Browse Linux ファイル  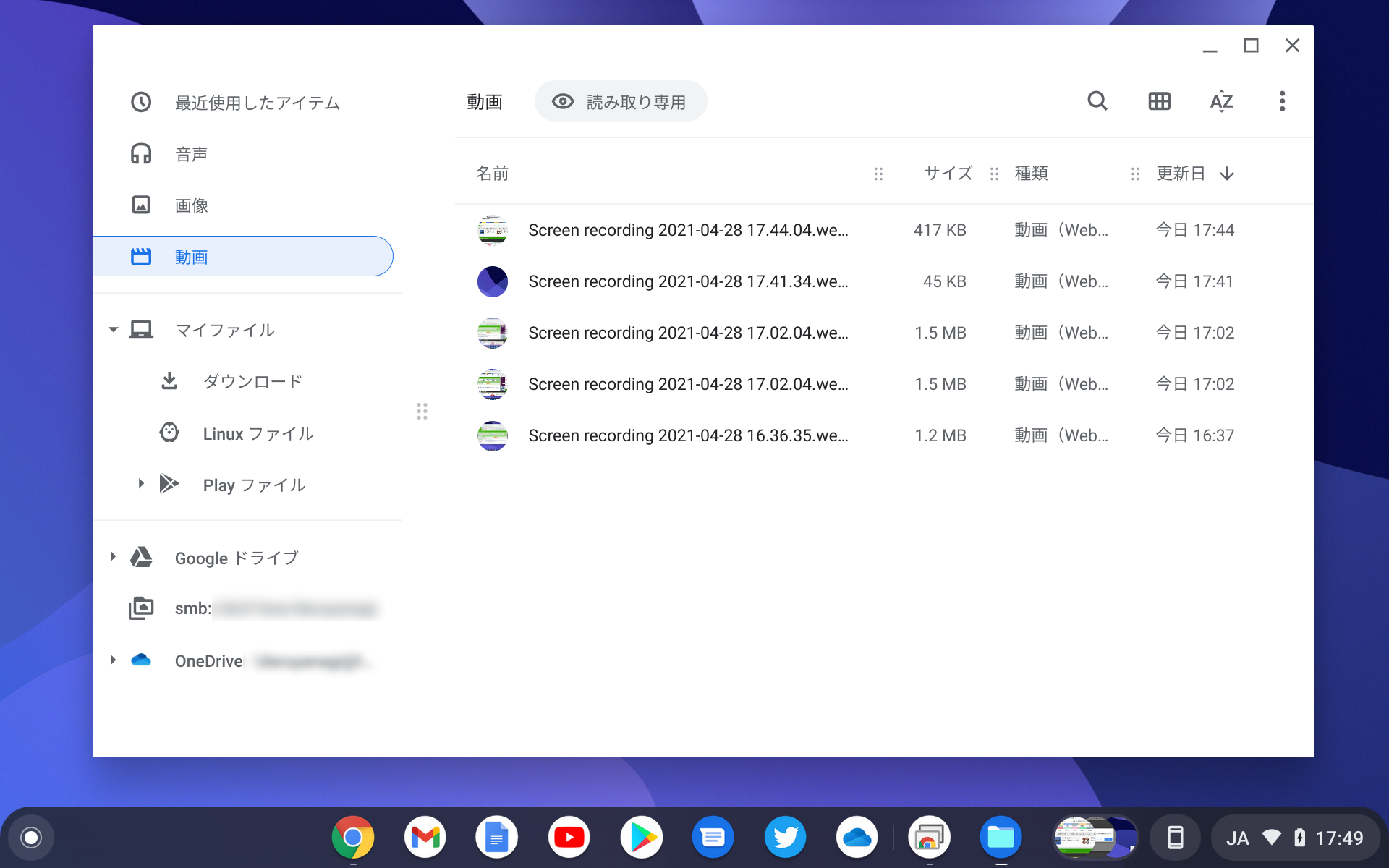pos(258,433)
